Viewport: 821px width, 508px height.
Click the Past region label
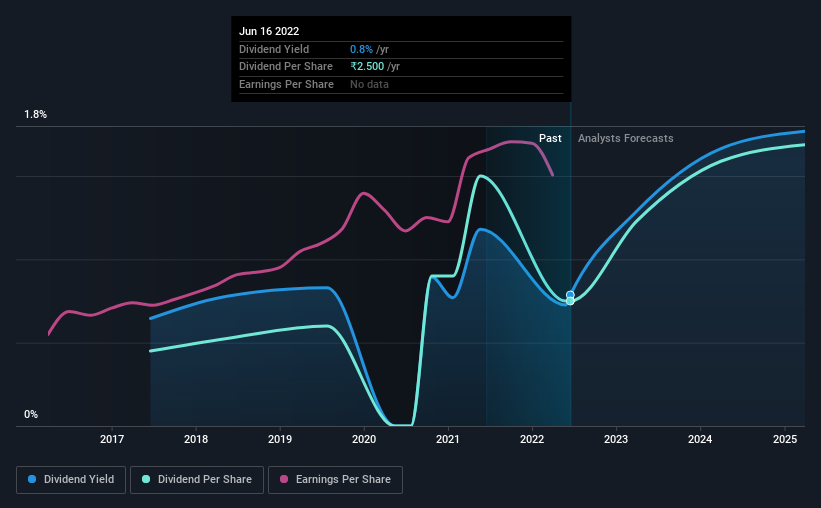tap(550, 138)
